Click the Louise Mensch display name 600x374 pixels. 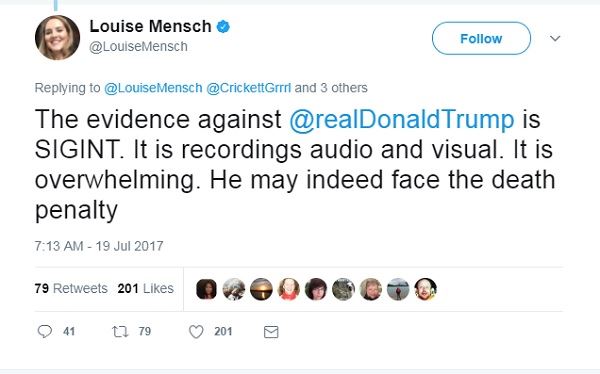point(150,26)
